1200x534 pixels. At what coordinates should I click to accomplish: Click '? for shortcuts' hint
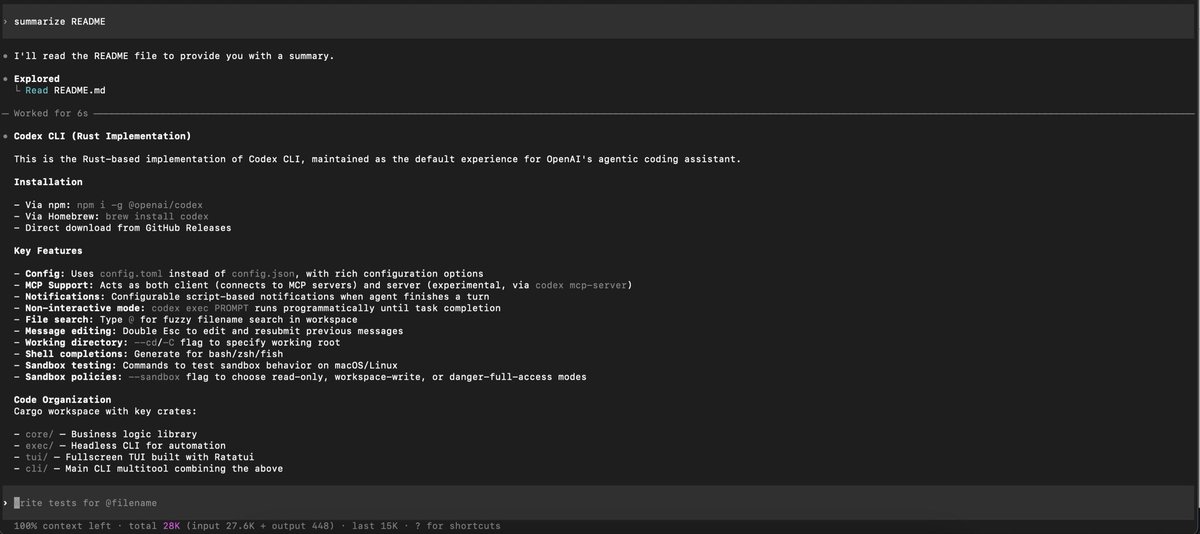[x=460, y=526]
